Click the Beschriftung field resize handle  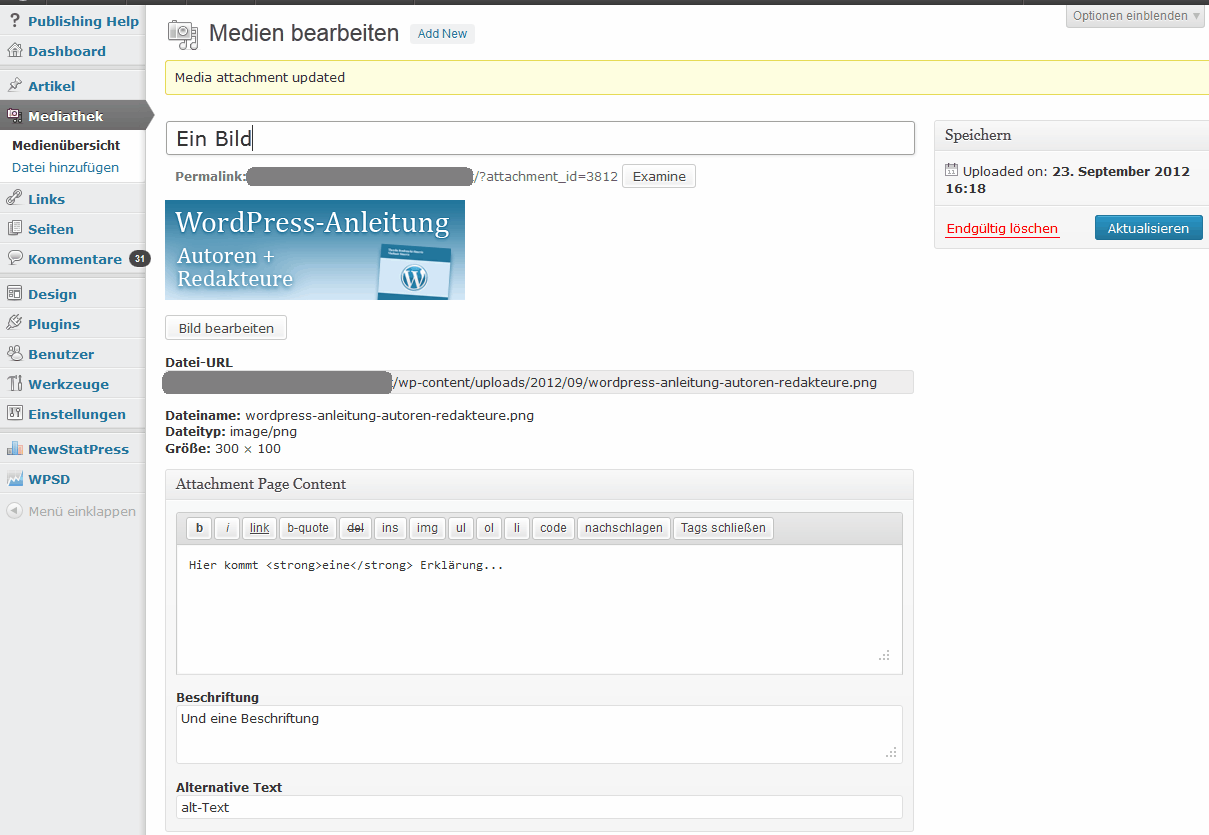click(x=892, y=753)
